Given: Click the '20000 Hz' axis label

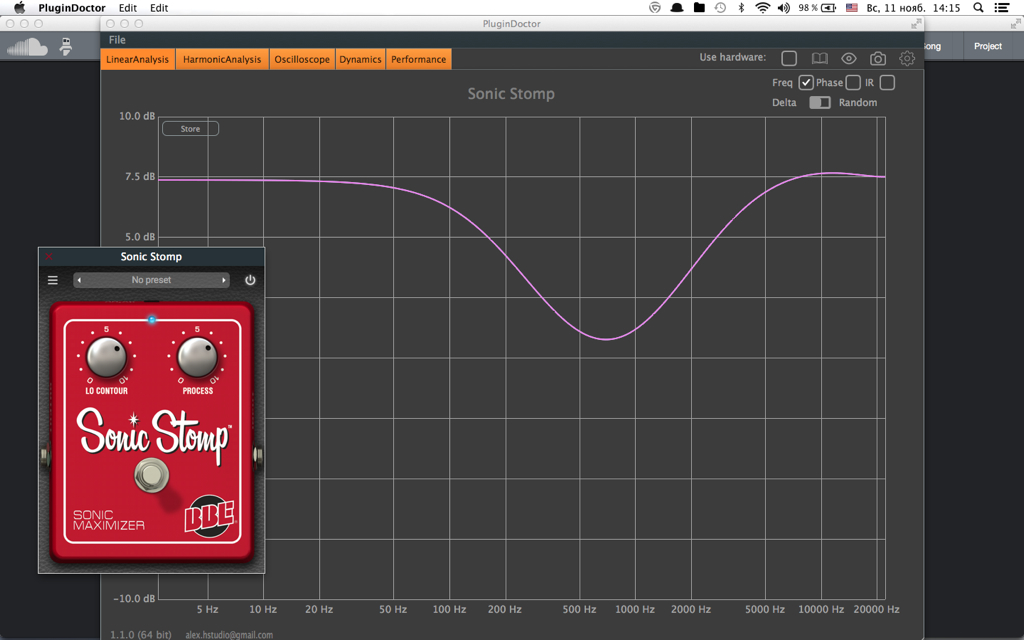Looking at the screenshot, I should pyautogui.click(x=876, y=609).
